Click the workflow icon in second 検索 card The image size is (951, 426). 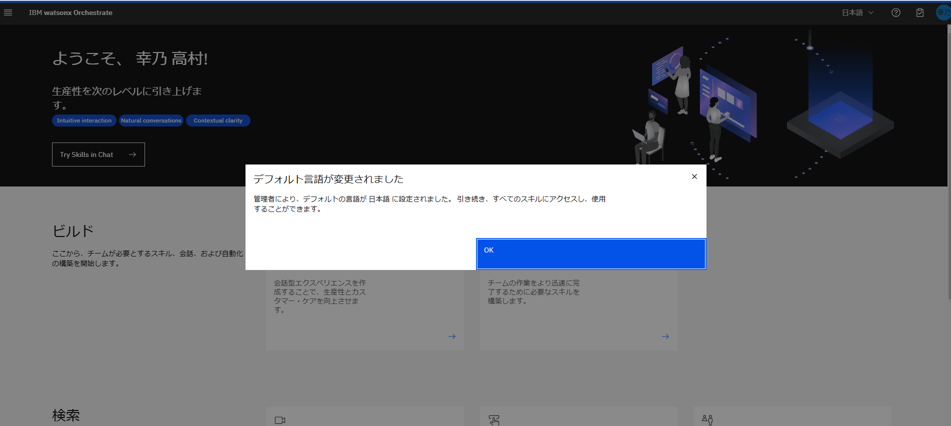pos(494,420)
